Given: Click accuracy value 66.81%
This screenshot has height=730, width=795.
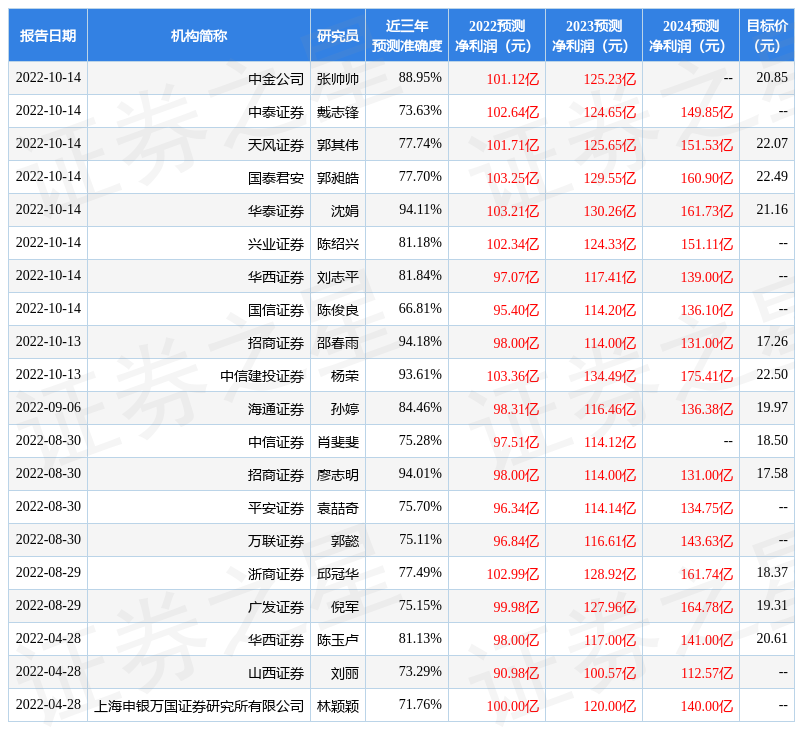Looking at the screenshot, I should [x=420, y=308].
